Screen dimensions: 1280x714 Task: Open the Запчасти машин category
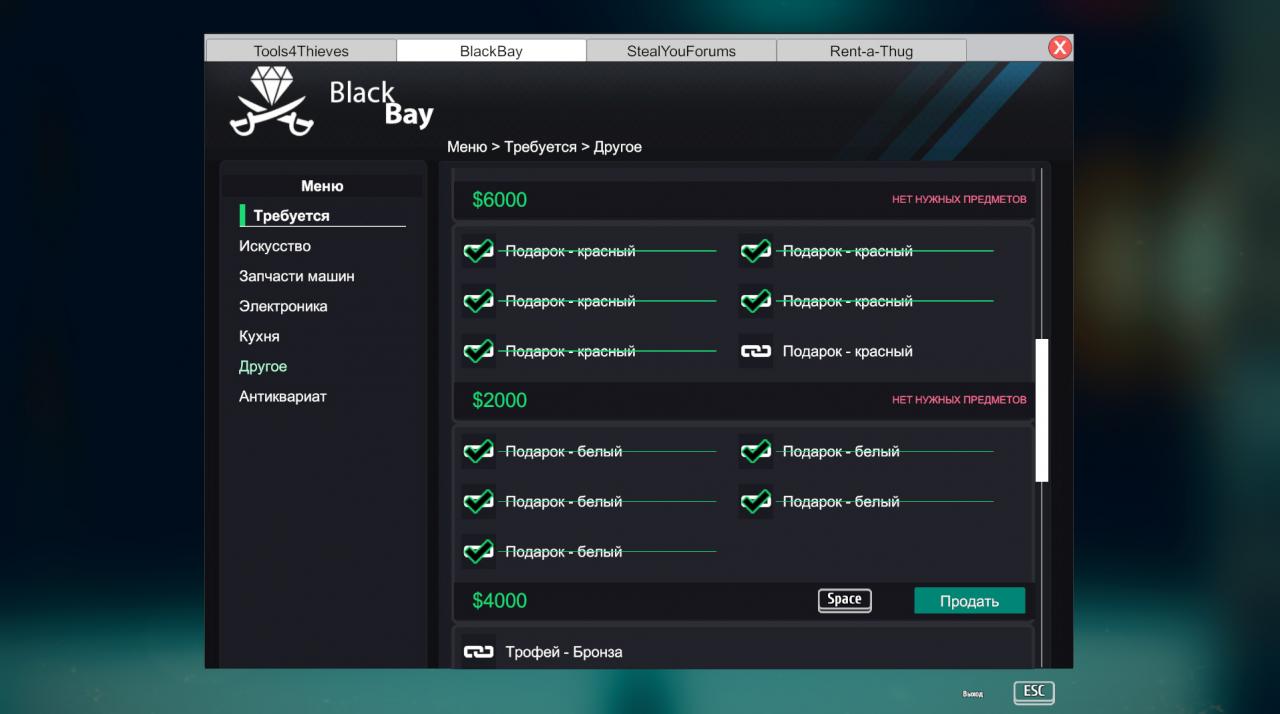pos(296,276)
